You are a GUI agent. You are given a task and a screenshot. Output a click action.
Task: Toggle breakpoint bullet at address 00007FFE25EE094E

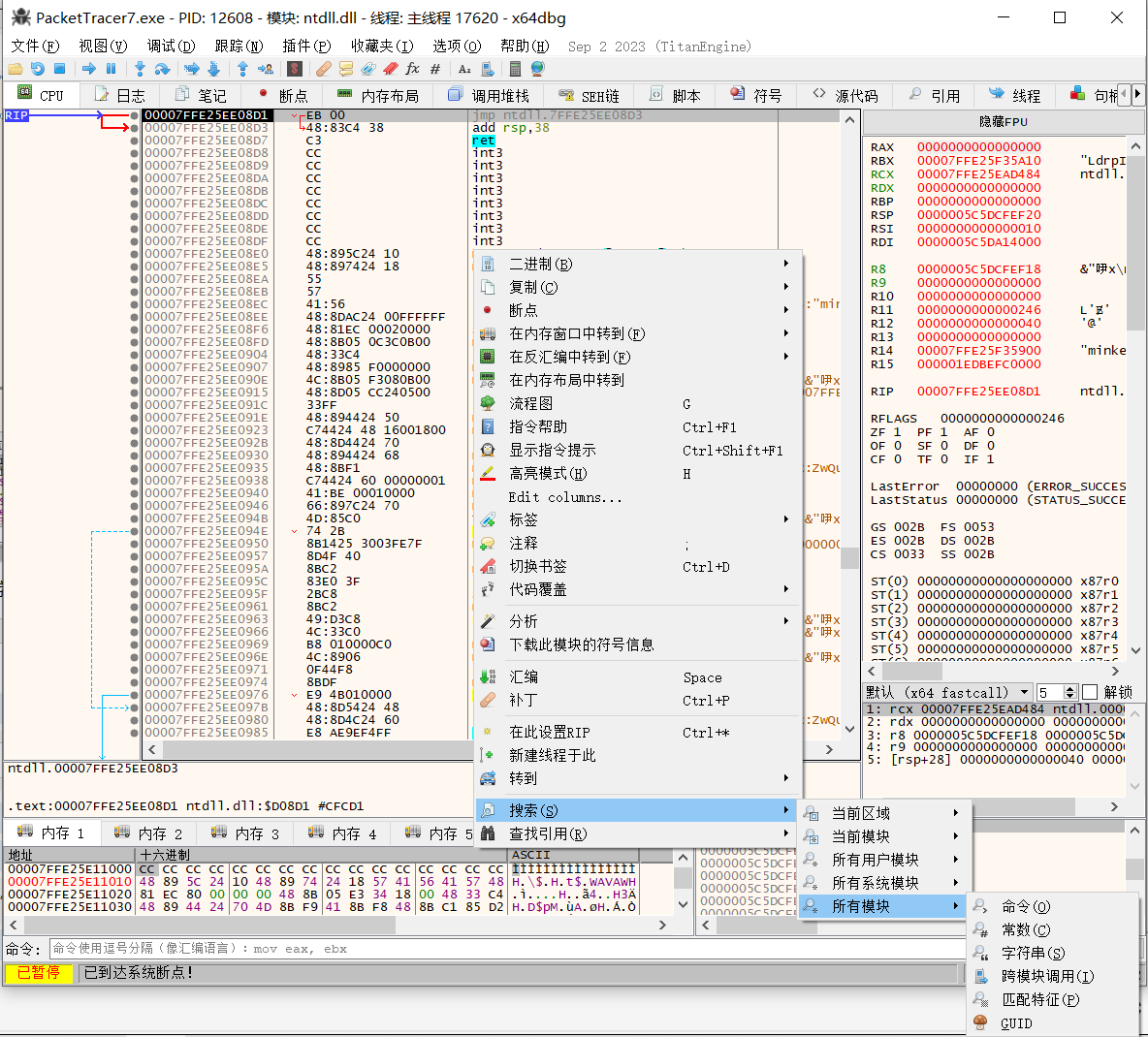pos(134,531)
